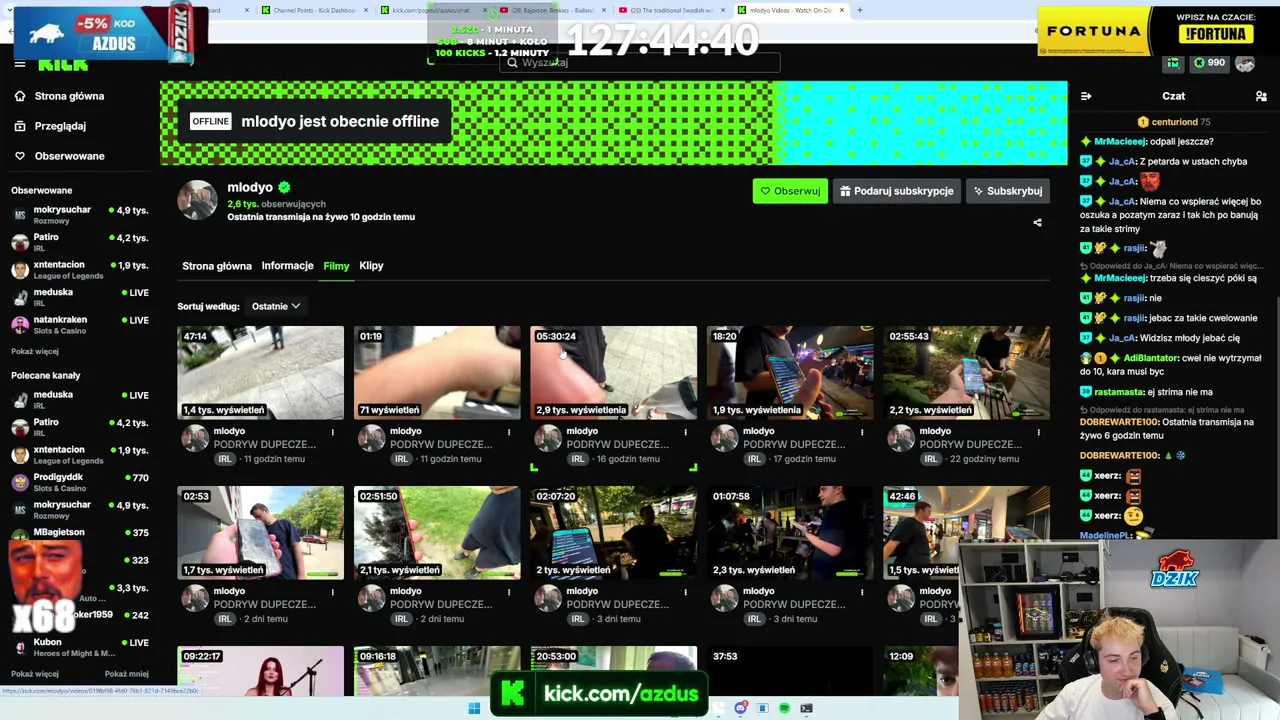Play the 02:51:50 video thumbnail

point(437,532)
